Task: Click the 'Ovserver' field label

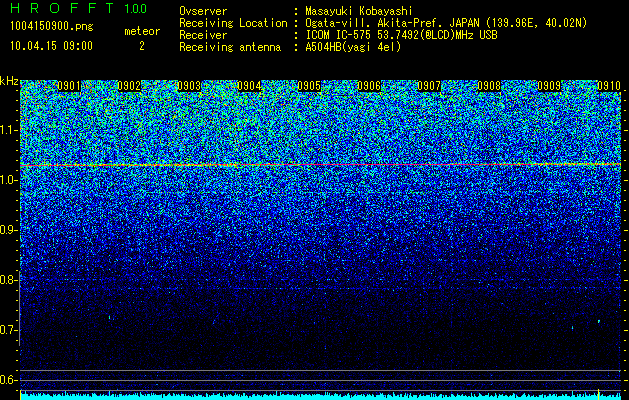Action: [x=203, y=11]
